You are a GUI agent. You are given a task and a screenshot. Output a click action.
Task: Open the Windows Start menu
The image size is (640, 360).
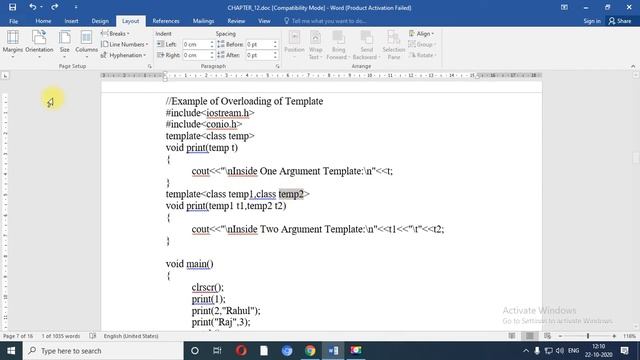11,351
